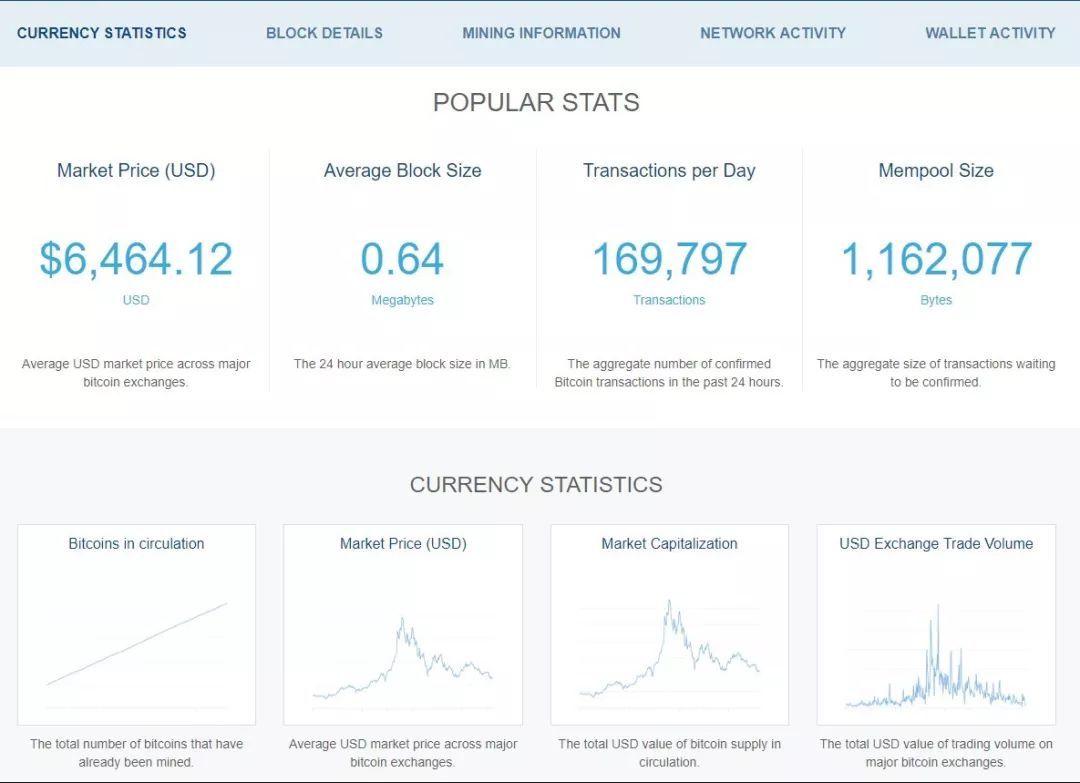
Task: Open Wallet Activity tab
Action: tap(990, 33)
